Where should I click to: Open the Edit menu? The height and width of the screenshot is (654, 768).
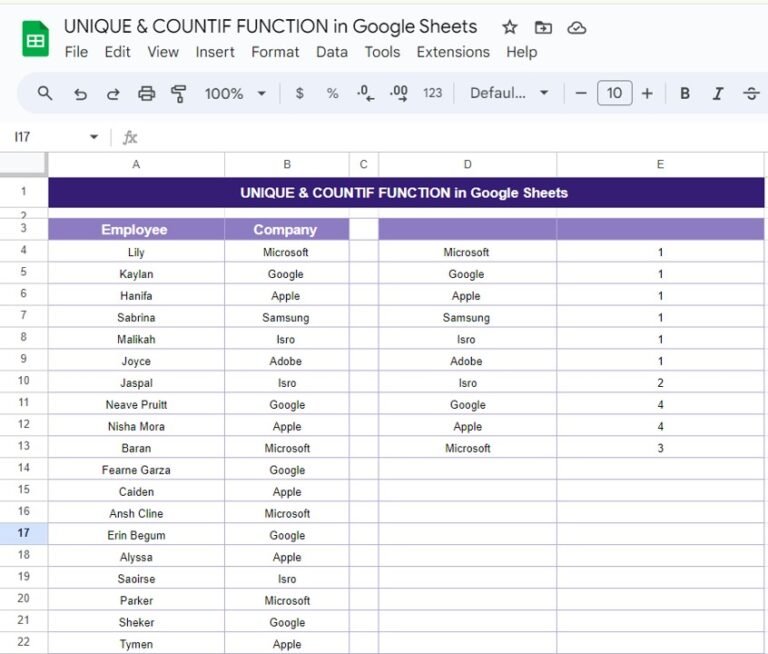point(118,52)
